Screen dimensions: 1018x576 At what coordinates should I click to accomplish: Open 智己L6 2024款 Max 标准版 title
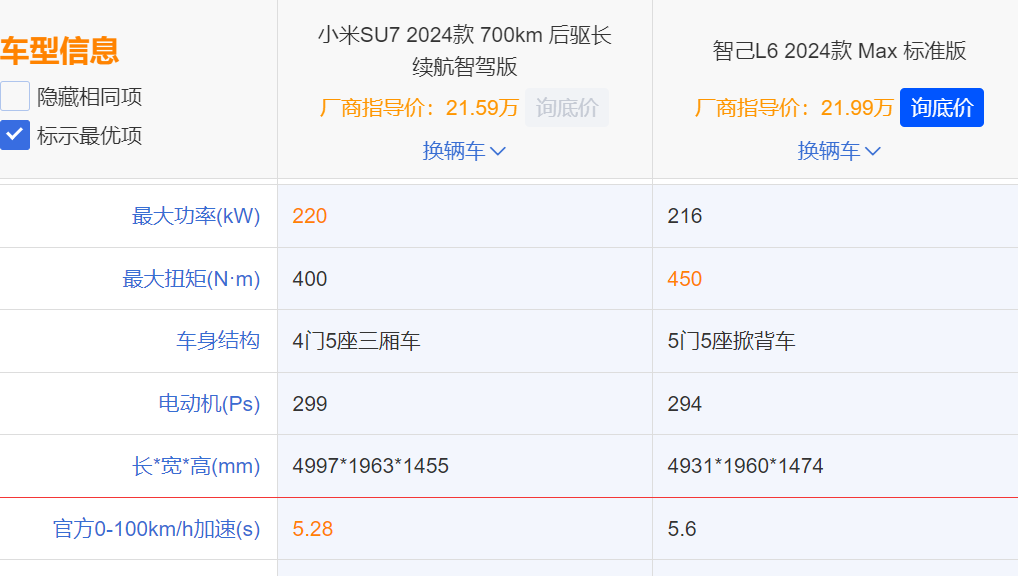[x=839, y=51]
